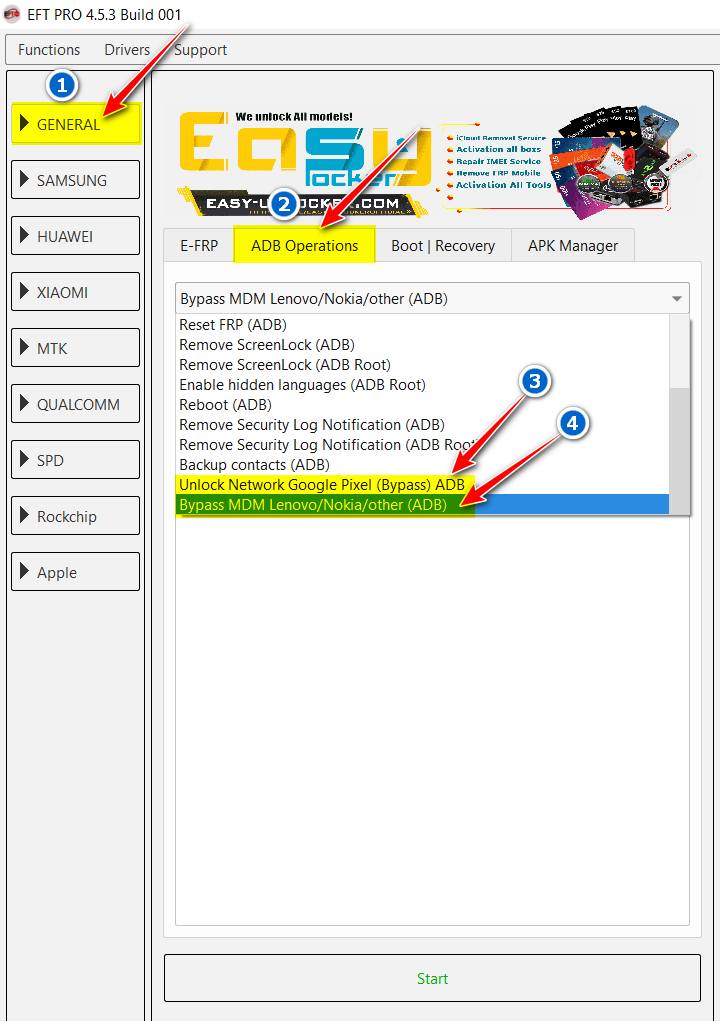Choose Remove Security Log Notification (ADB Root)
Image resolution: width=720 pixels, height=1021 pixels.
coord(422,445)
